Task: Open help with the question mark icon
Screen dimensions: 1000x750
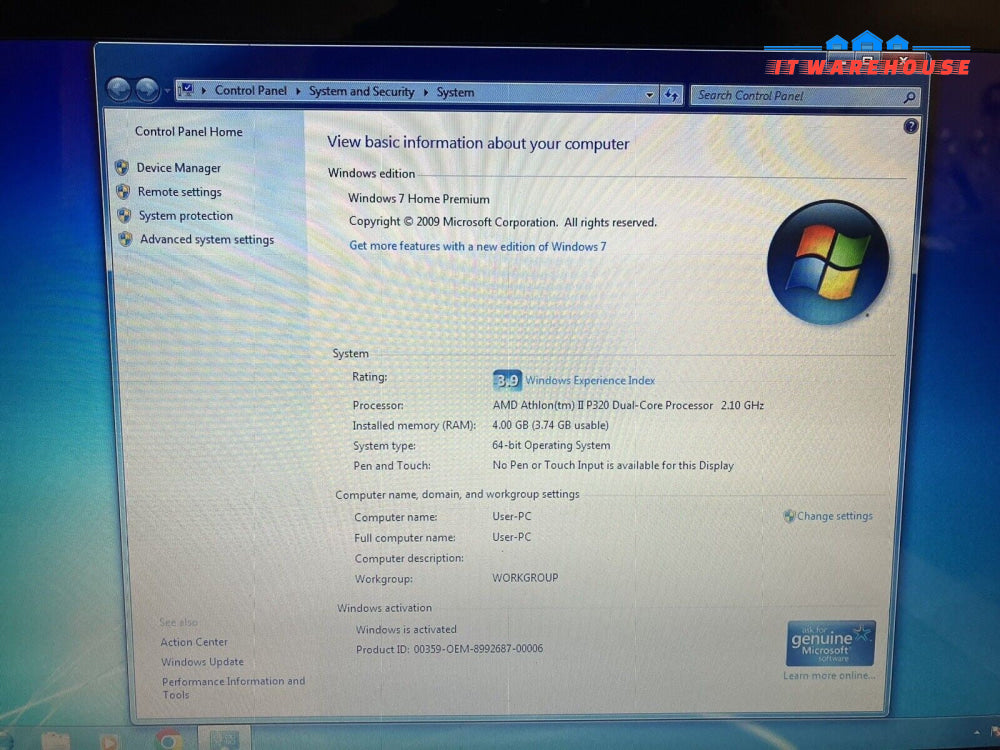Action: [x=911, y=126]
